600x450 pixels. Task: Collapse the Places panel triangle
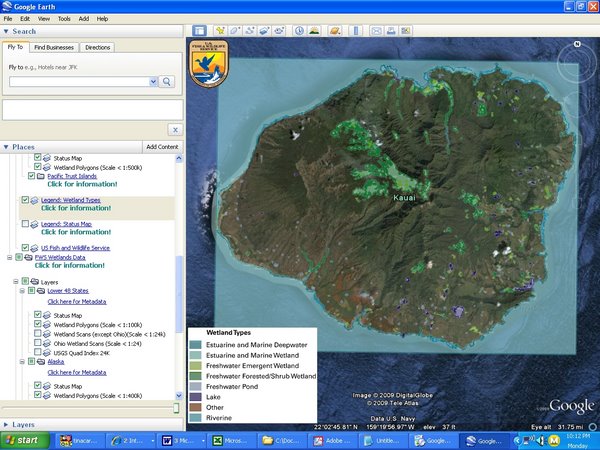click(x=6, y=147)
